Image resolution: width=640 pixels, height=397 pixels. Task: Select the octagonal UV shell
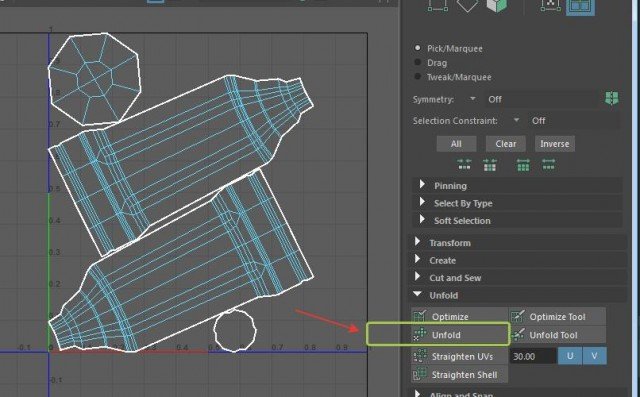click(95, 78)
